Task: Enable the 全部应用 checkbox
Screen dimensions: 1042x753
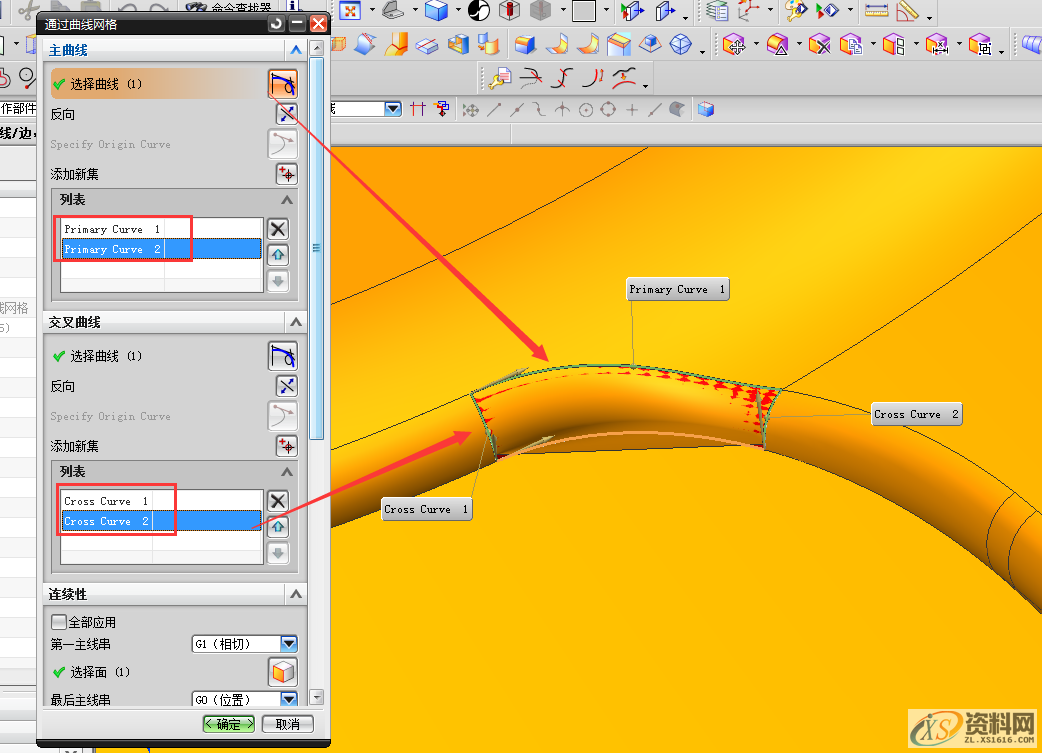Action: [59, 622]
